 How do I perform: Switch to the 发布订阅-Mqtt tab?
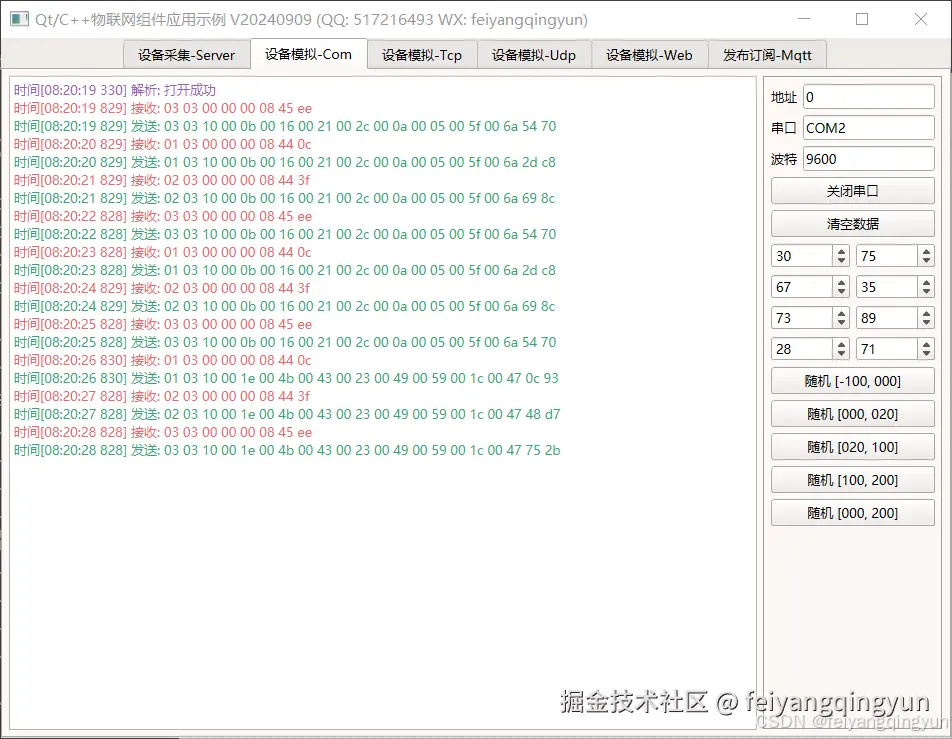click(768, 55)
